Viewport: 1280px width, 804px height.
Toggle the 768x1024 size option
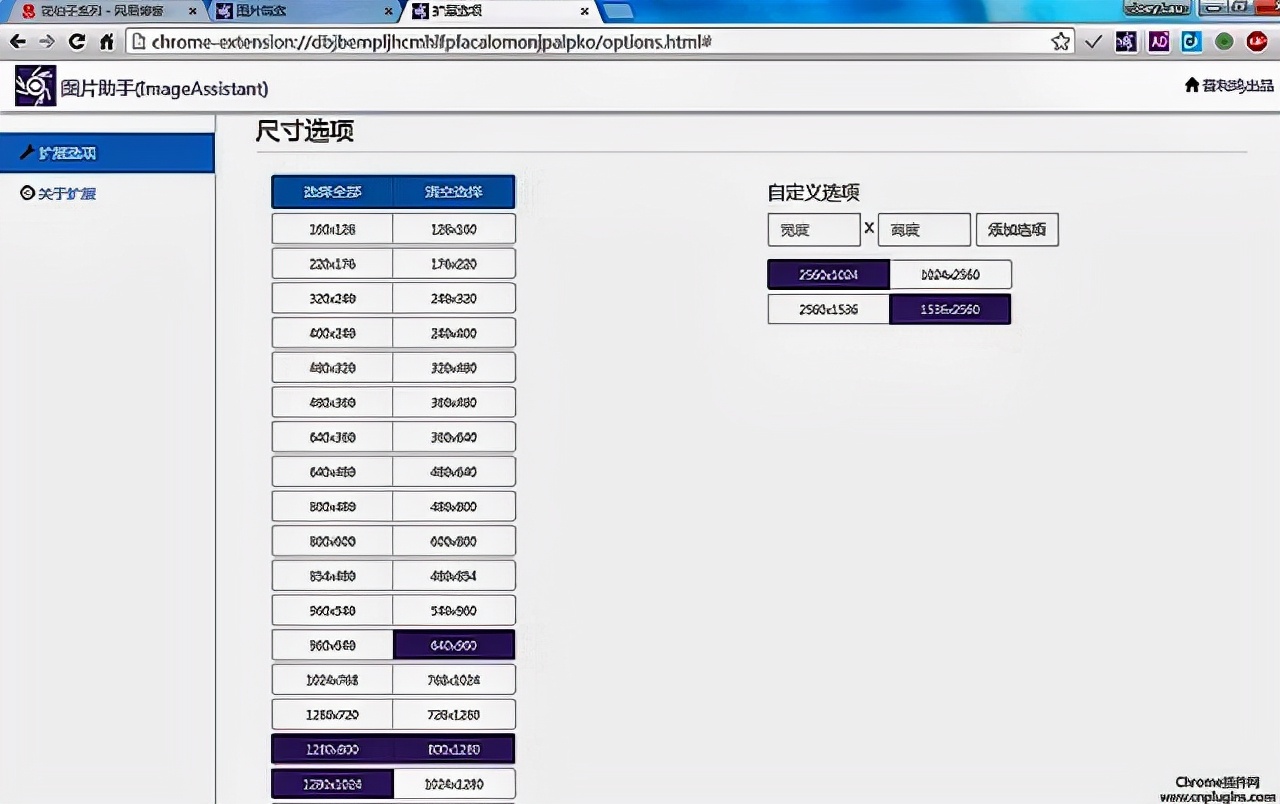coord(454,680)
